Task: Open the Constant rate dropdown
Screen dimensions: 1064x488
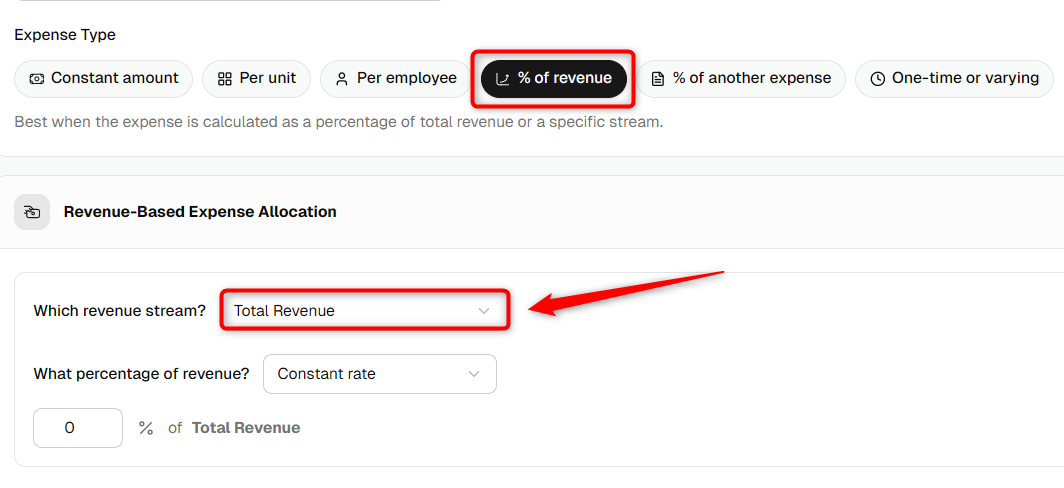Action: tap(380, 374)
